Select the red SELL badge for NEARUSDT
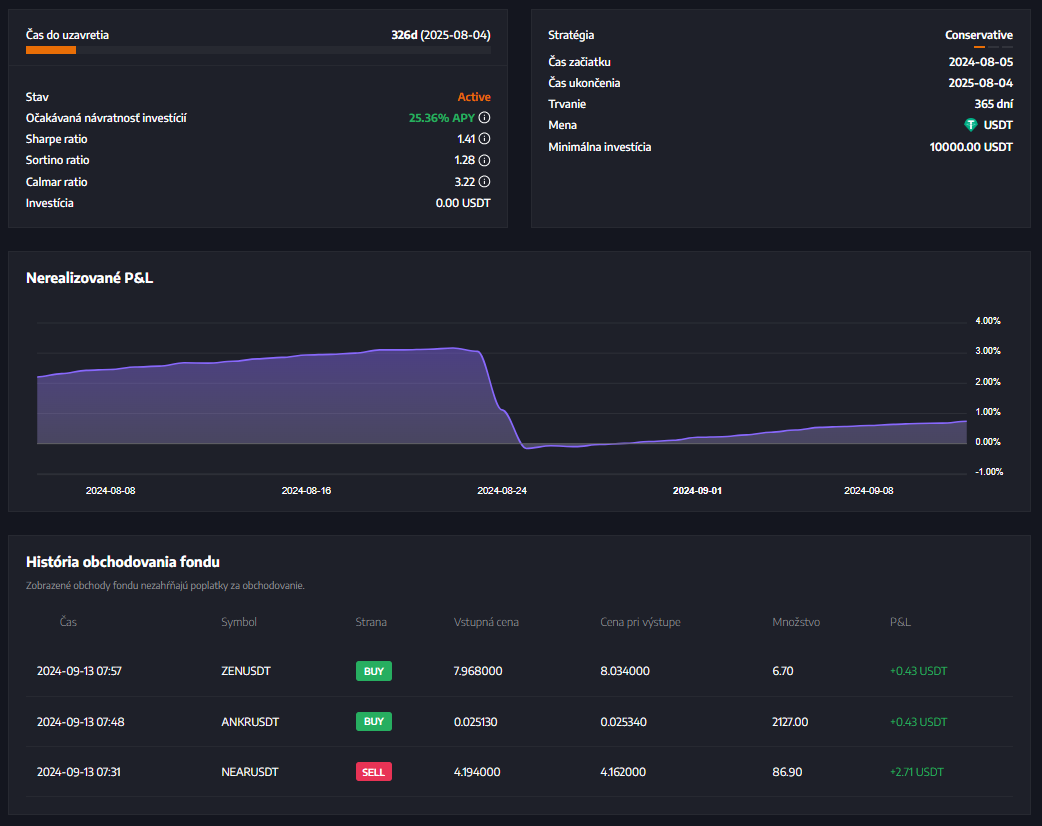1042x826 pixels. [373, 772]
